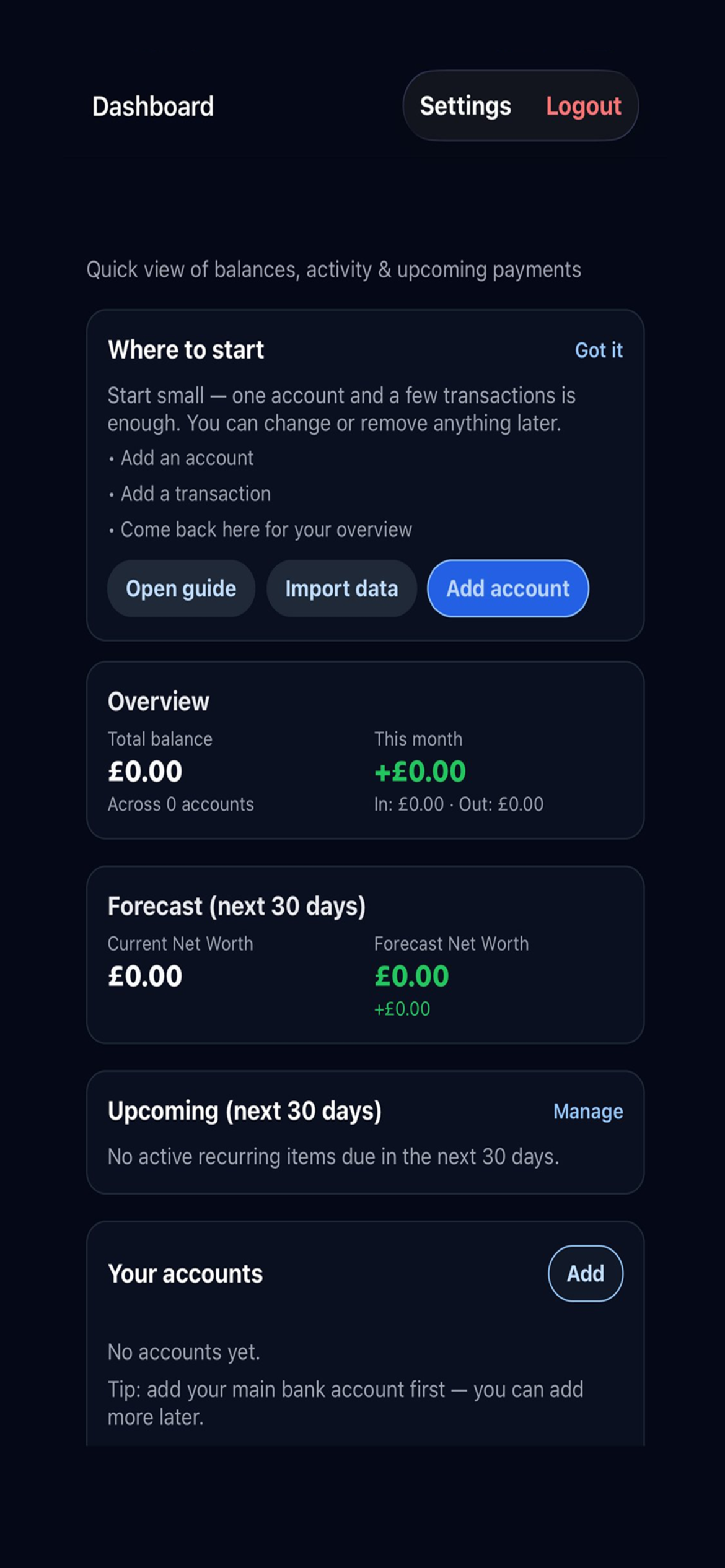Viewport: 725px width, 1568px height.
Task: Dismiss the Where to start card via Got it
Action: click(x=599, y=350)
